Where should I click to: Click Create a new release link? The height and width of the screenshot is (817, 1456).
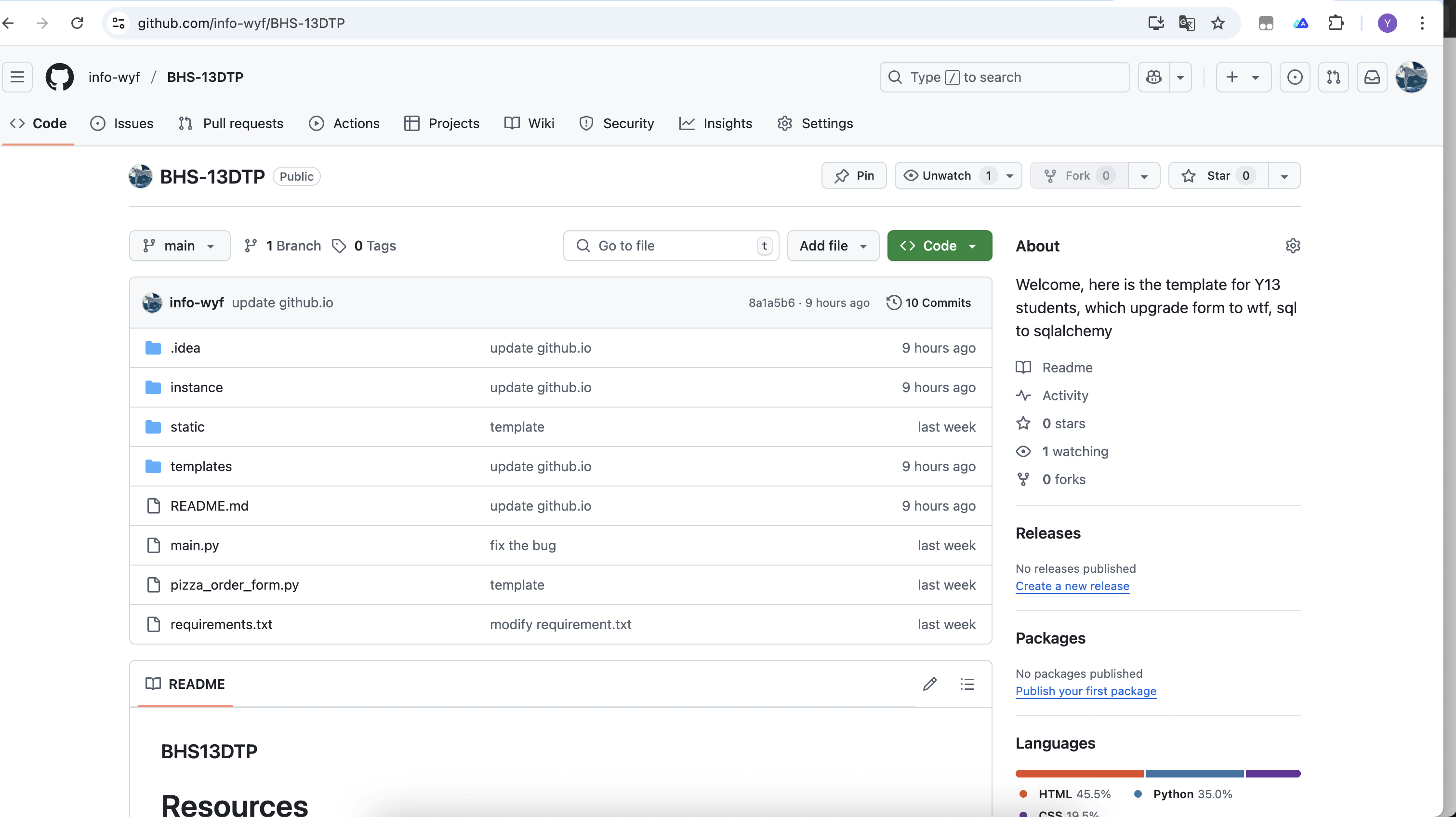coord(1072,586)
